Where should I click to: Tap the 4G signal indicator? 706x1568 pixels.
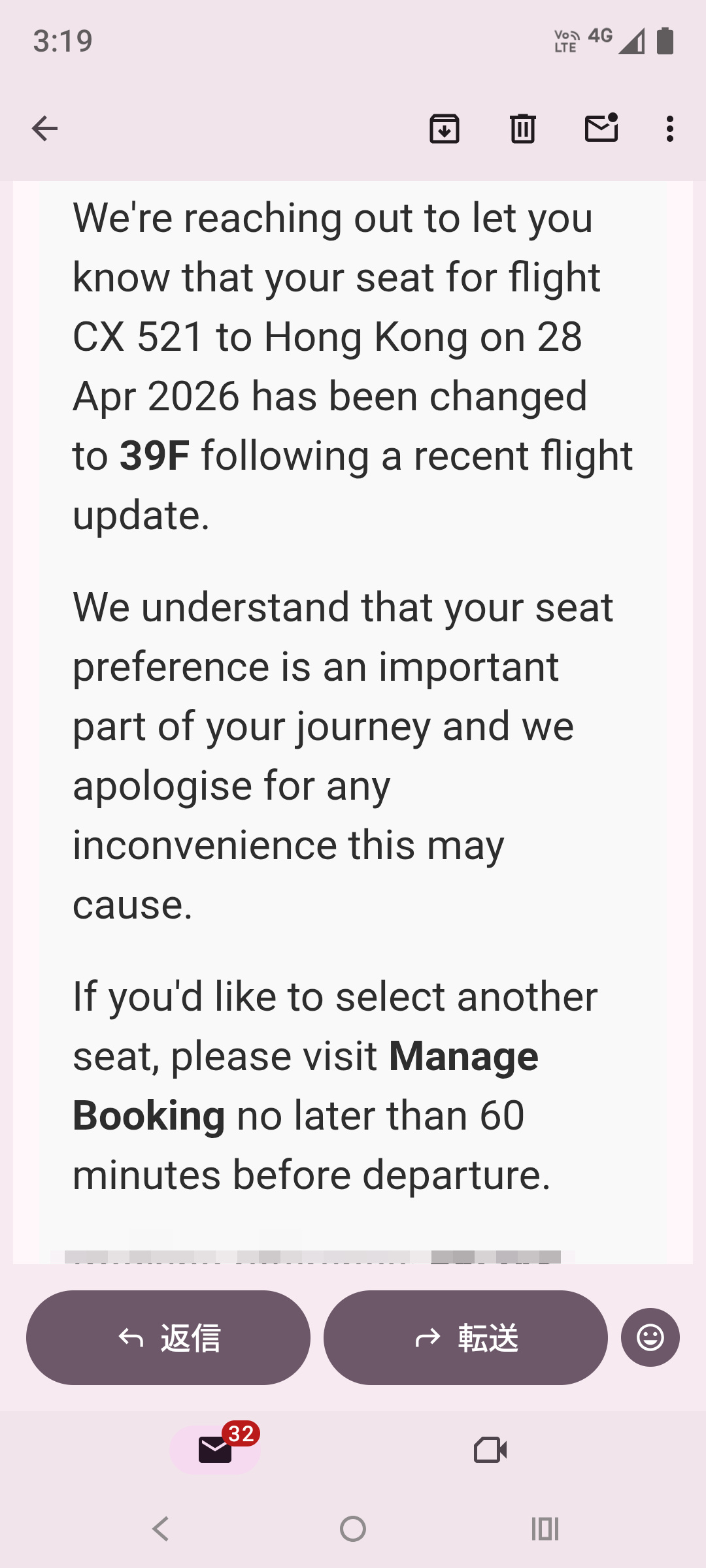coord(600,35)
